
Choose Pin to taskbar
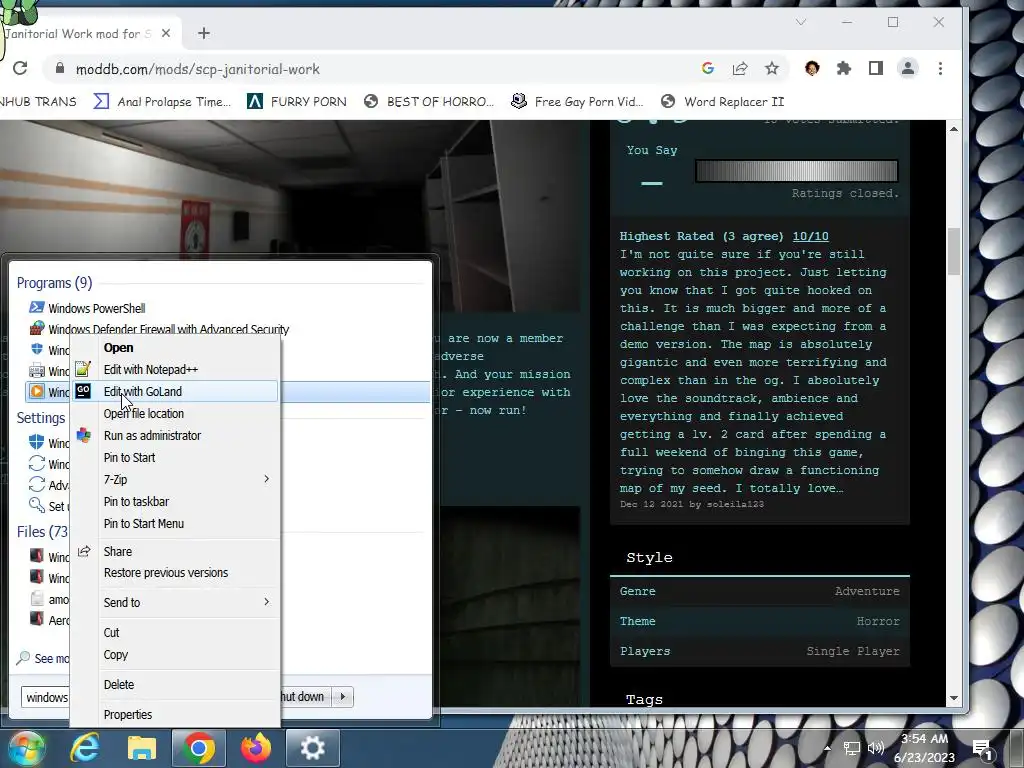[x=175, y=502]
